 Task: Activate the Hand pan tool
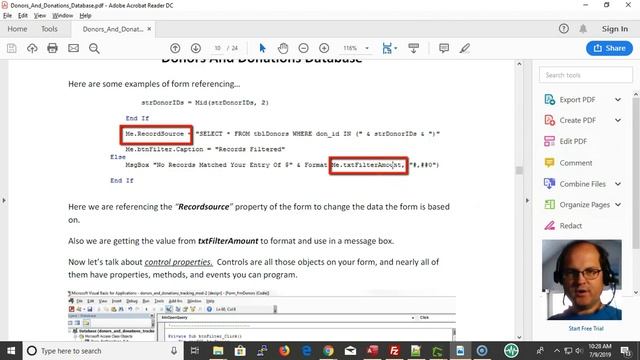(x=283, y=48)
